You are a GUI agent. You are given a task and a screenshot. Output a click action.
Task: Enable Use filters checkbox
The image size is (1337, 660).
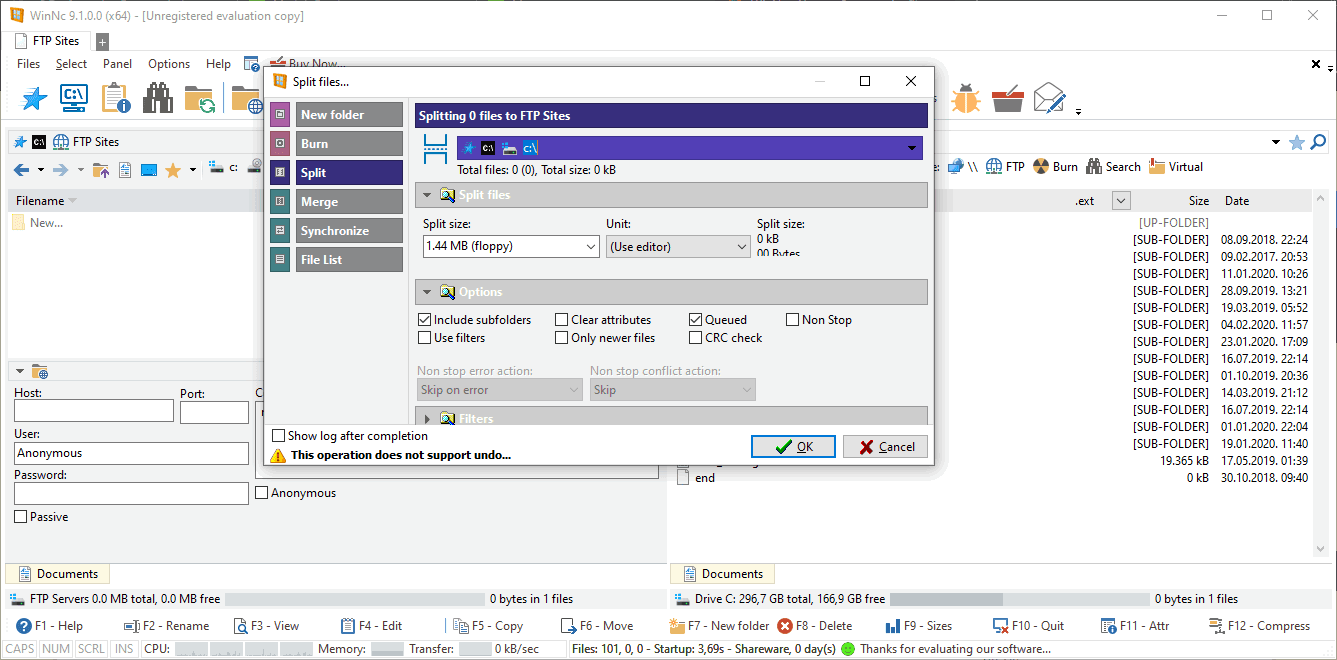point(425,338)
